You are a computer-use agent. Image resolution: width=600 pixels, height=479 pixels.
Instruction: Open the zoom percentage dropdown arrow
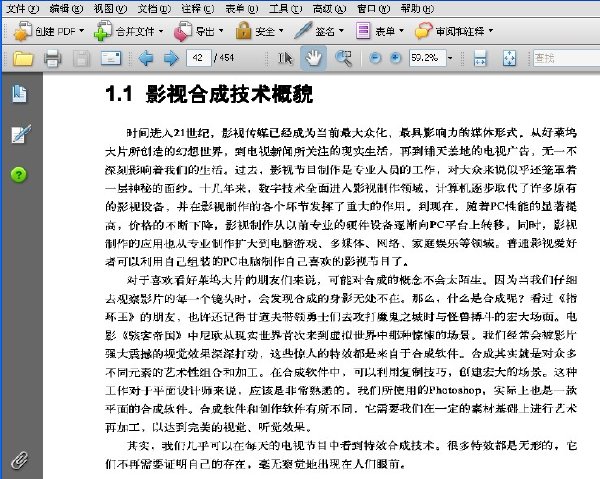click(450, 58)
